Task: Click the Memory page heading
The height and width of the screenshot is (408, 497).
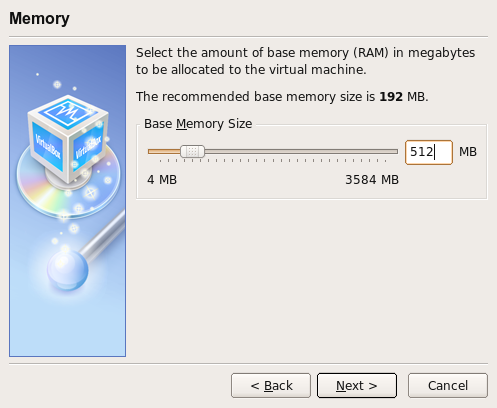Action: point(39,18)
